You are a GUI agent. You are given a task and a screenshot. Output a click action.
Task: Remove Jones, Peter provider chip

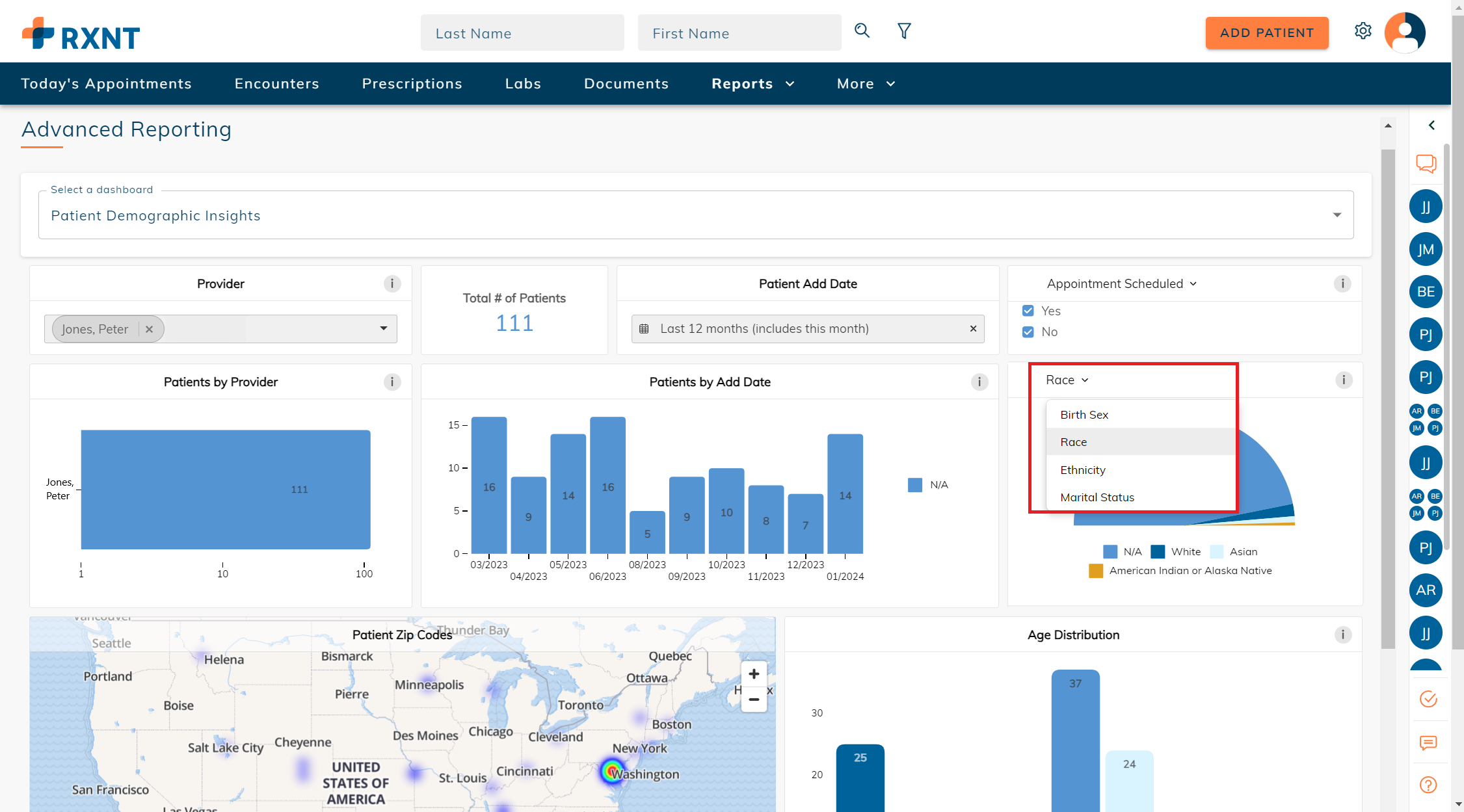click(149, 329)
